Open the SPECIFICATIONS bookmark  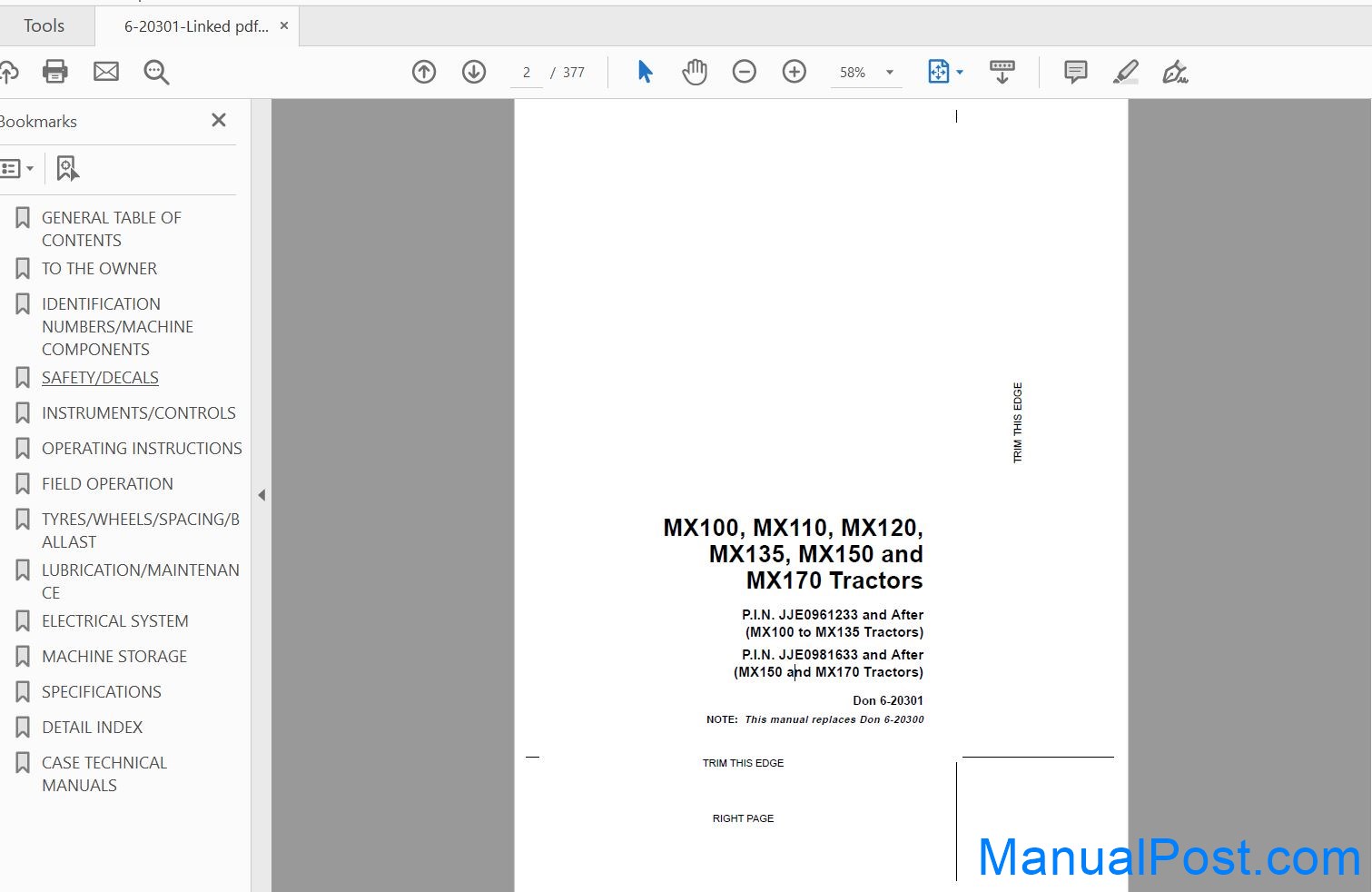point(102,692)
